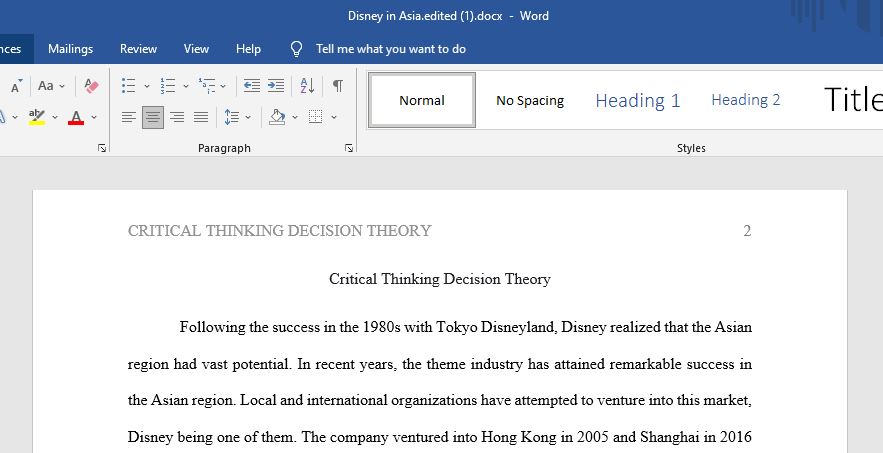
Task: Open the Help tab
Action: click(x=248, y=49)
